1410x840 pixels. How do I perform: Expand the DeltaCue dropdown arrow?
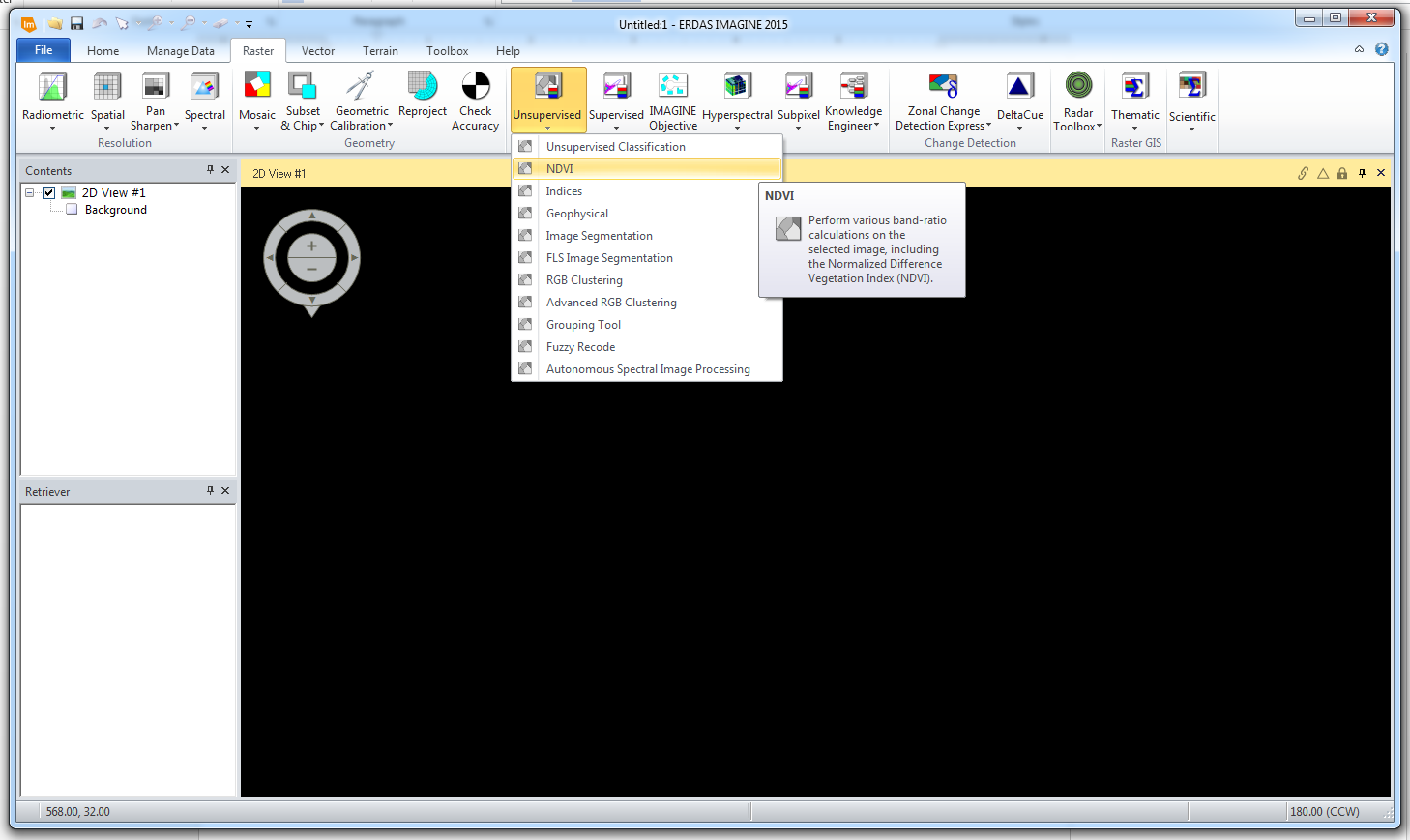(1019, 128)
